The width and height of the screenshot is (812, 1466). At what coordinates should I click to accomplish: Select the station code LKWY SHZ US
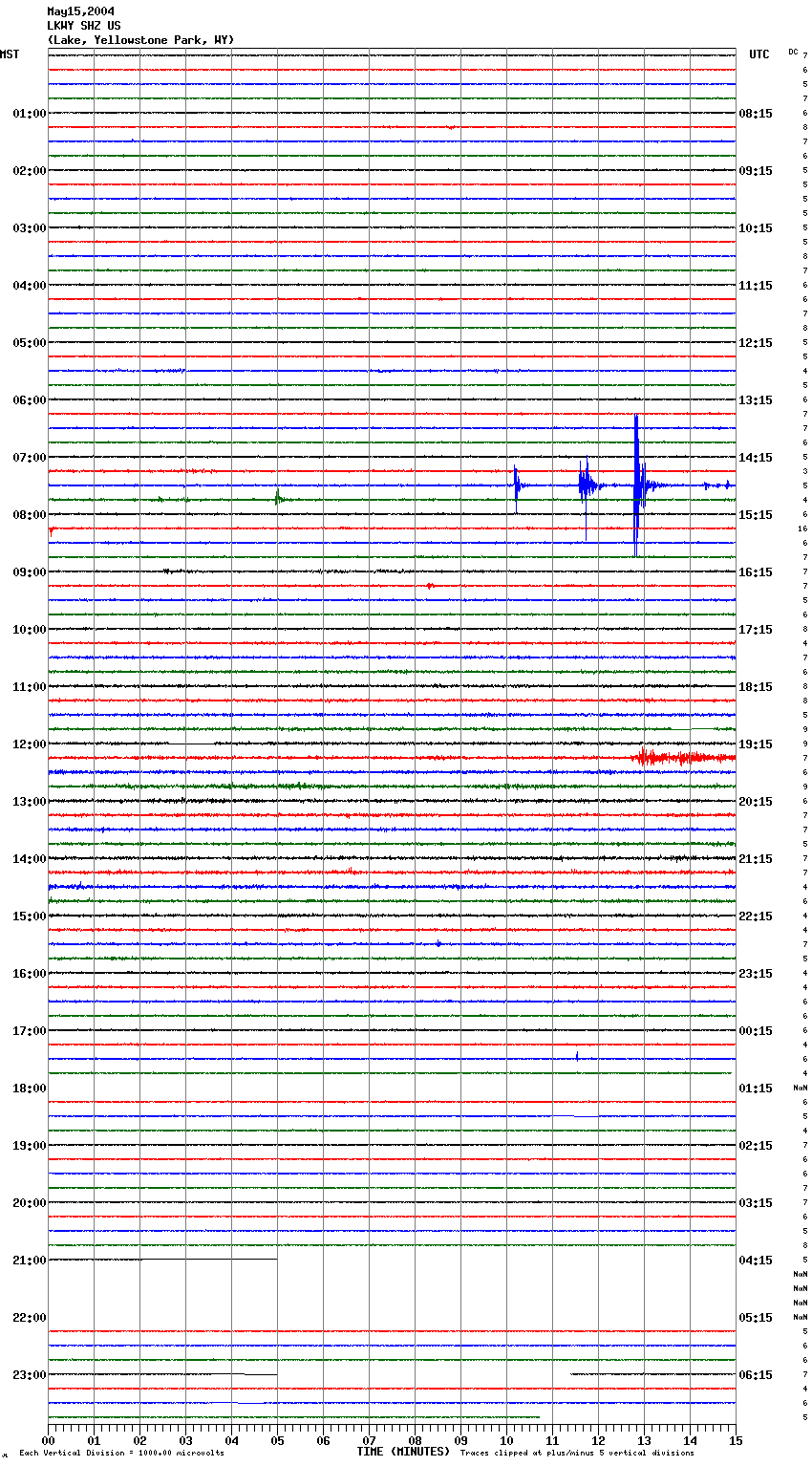click(x=84, y=26)
